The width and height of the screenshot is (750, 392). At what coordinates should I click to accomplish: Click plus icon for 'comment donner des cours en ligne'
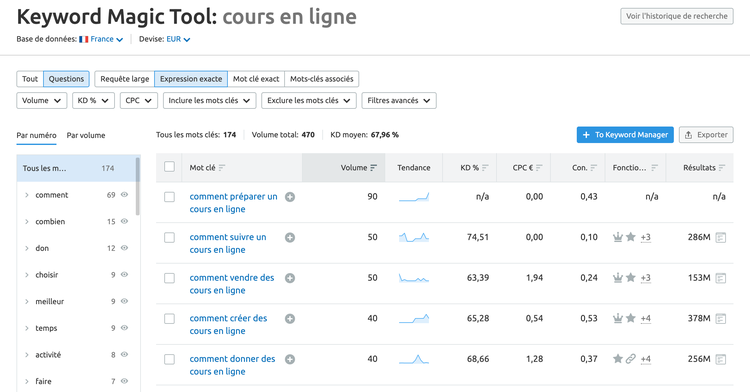[290, 359]
